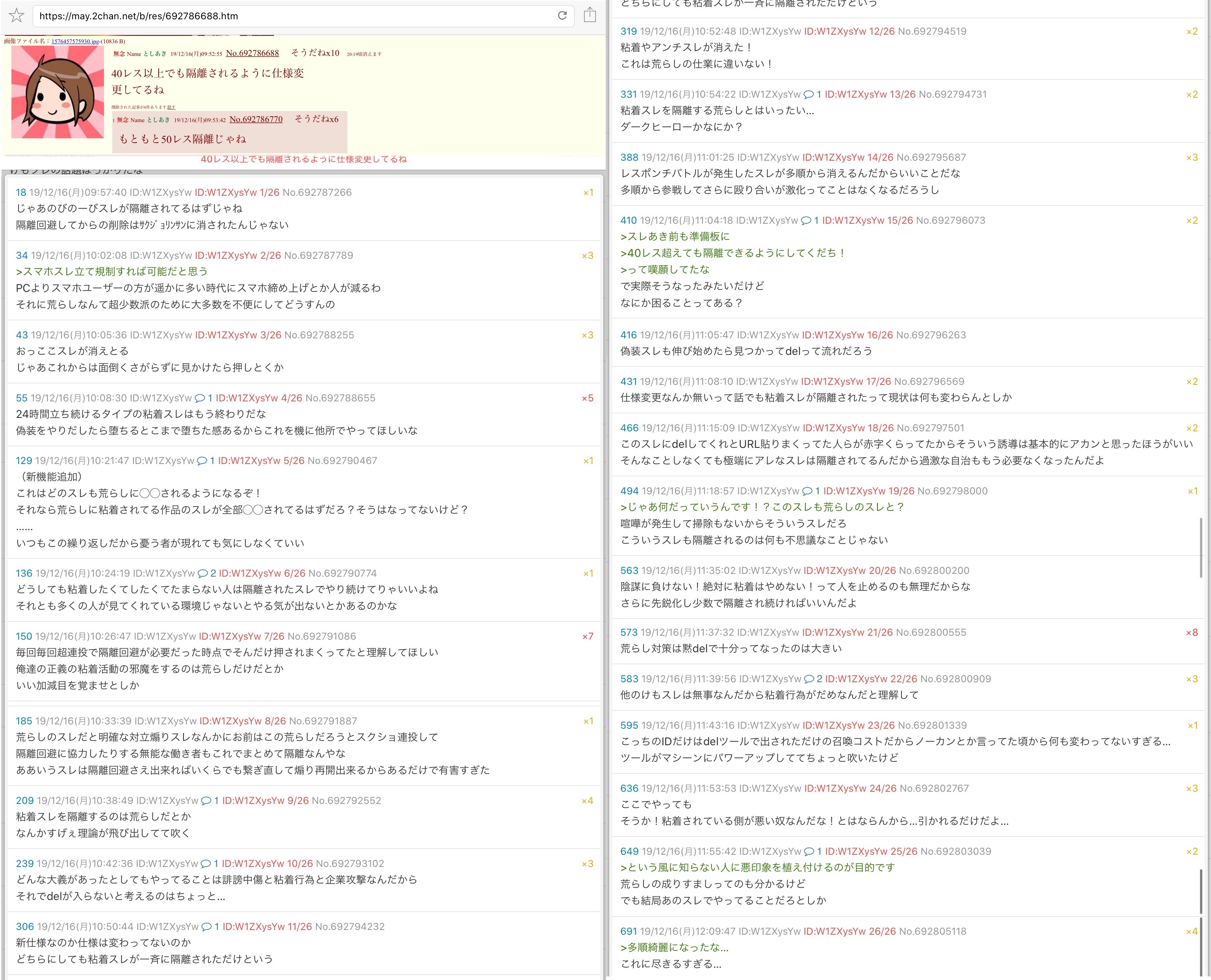Click そうだねx6 on the first reply
1211x980 pixels.
(x=316, y=119)
